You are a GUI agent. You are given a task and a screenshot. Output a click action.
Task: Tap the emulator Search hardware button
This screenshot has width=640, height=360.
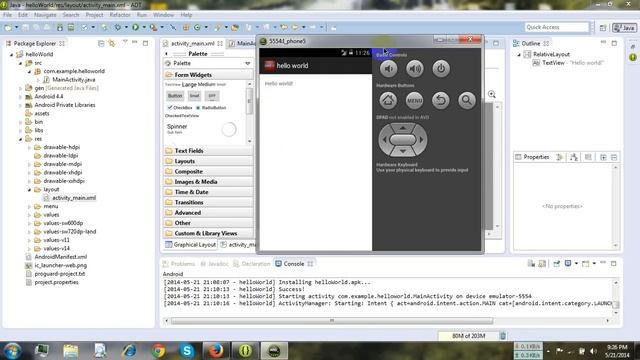467,100
